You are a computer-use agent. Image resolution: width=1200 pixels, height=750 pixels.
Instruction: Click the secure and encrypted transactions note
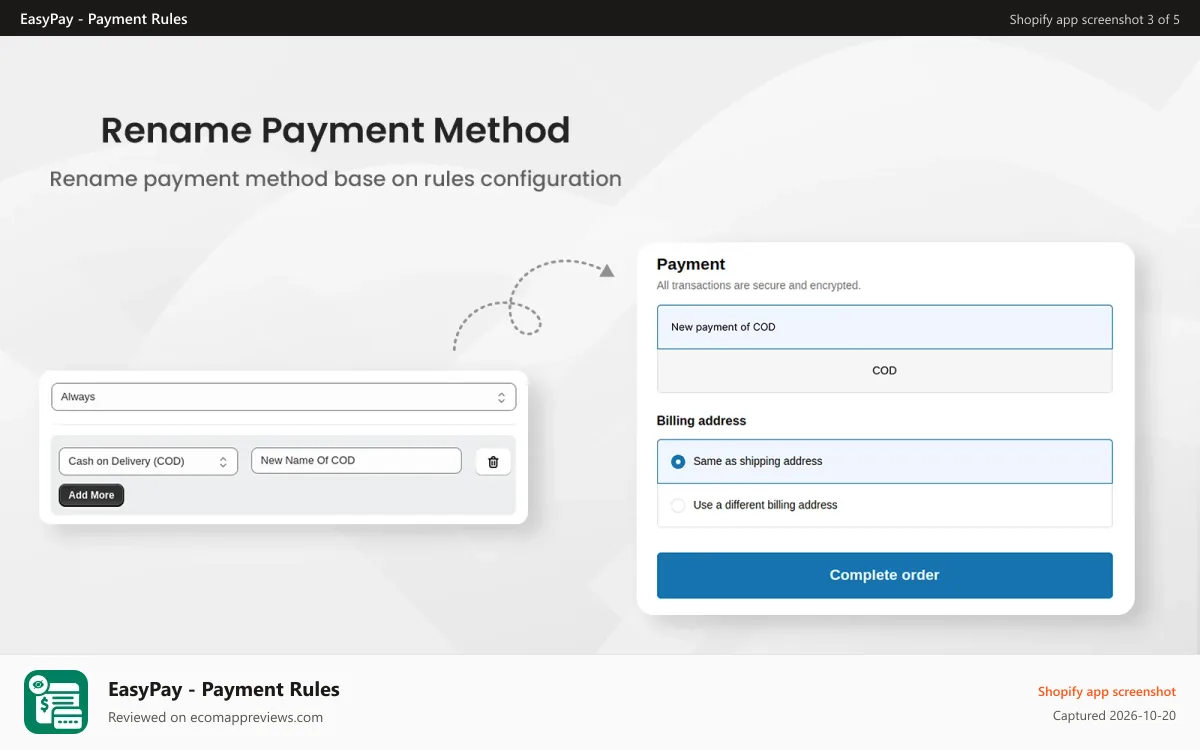758,286
